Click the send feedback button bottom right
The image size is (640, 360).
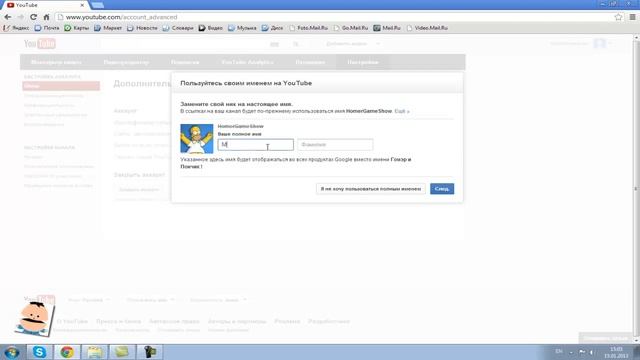tap(605, 338)
